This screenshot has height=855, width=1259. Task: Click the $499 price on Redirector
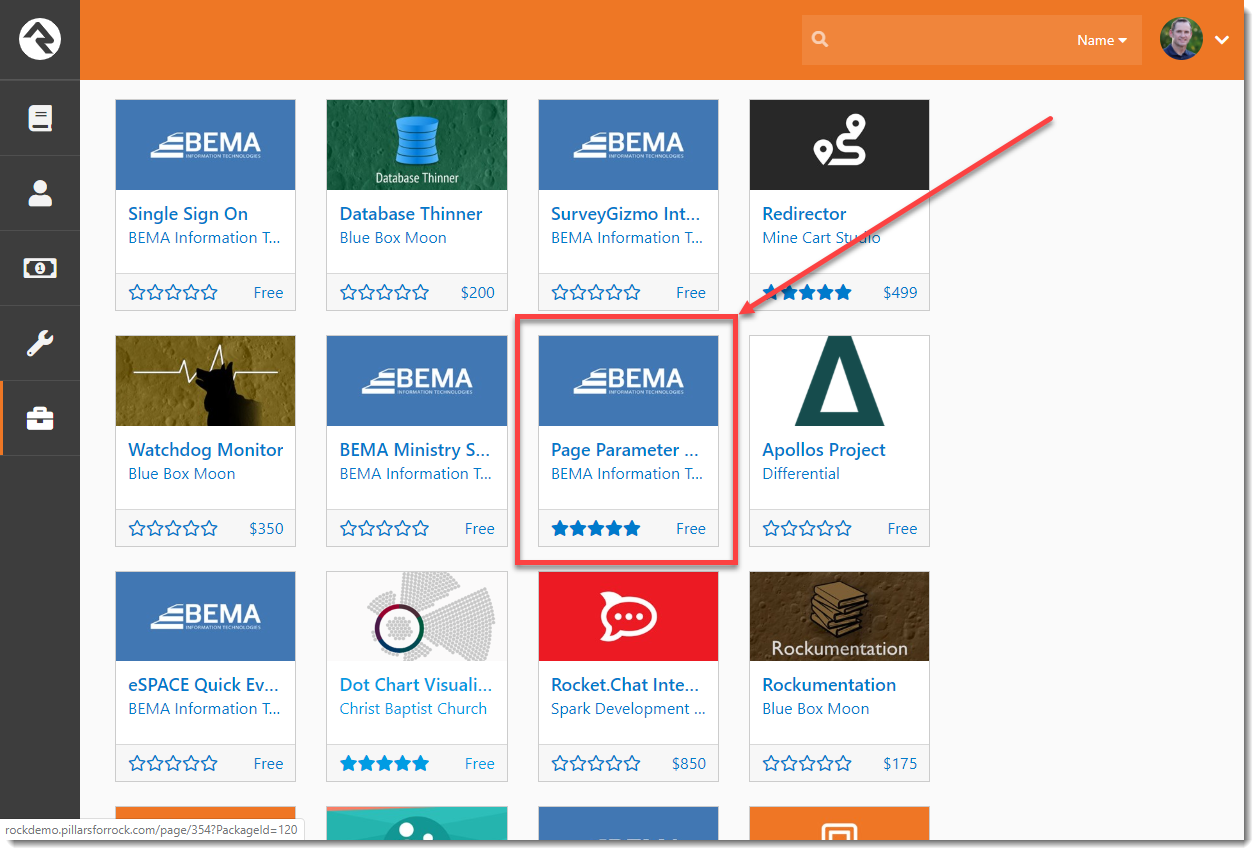(x=900, y=293)
